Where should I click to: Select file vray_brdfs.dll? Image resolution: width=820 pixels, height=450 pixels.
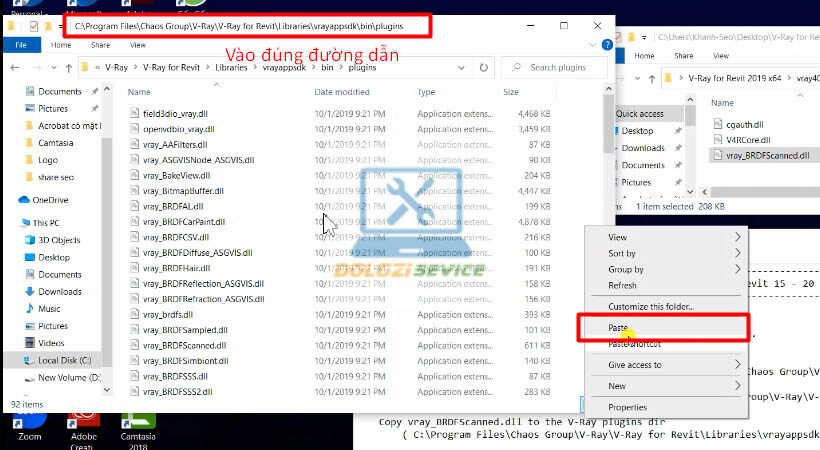168,314
